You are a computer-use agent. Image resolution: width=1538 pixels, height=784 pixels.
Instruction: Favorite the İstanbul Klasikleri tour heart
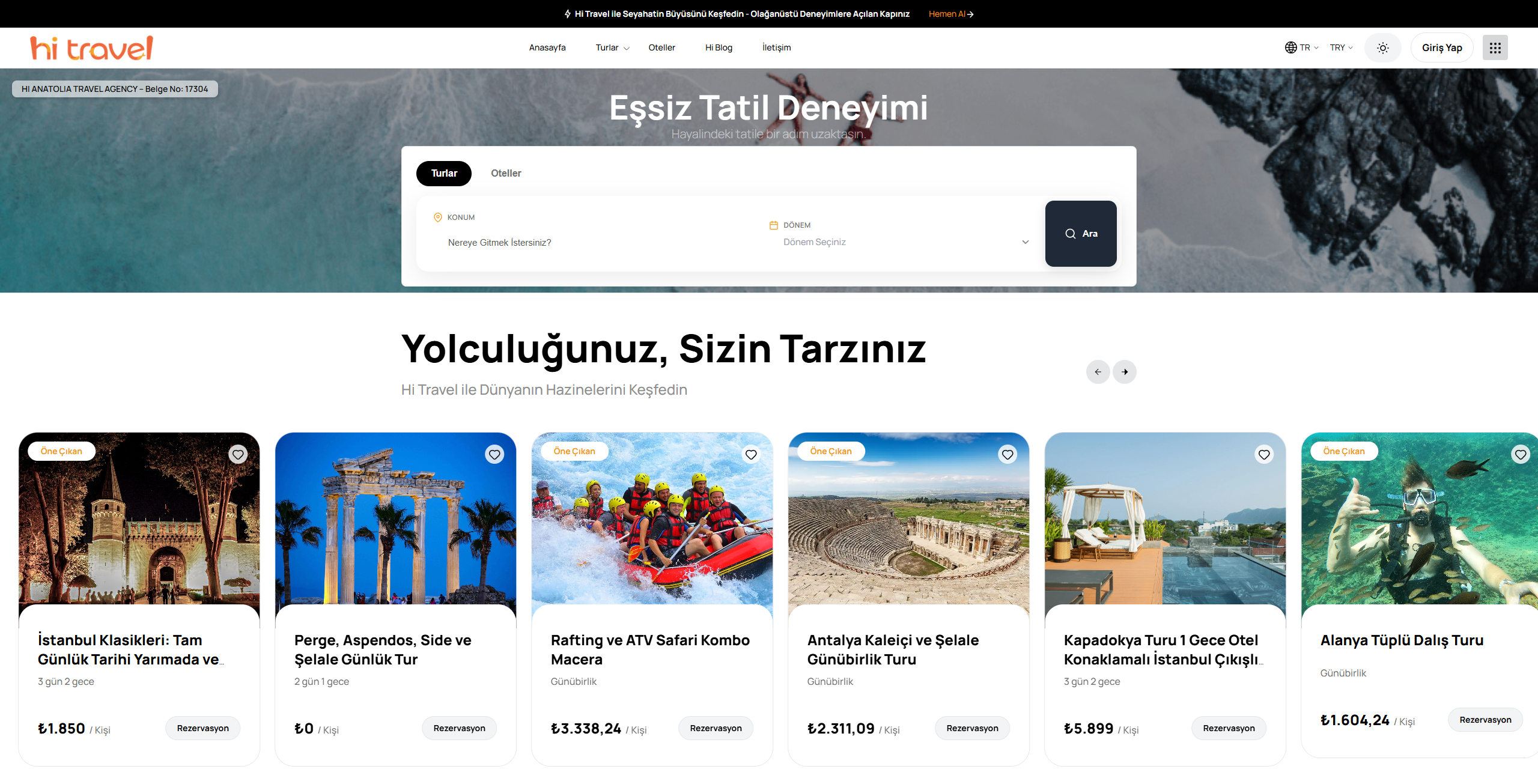(x=238, y=455)
